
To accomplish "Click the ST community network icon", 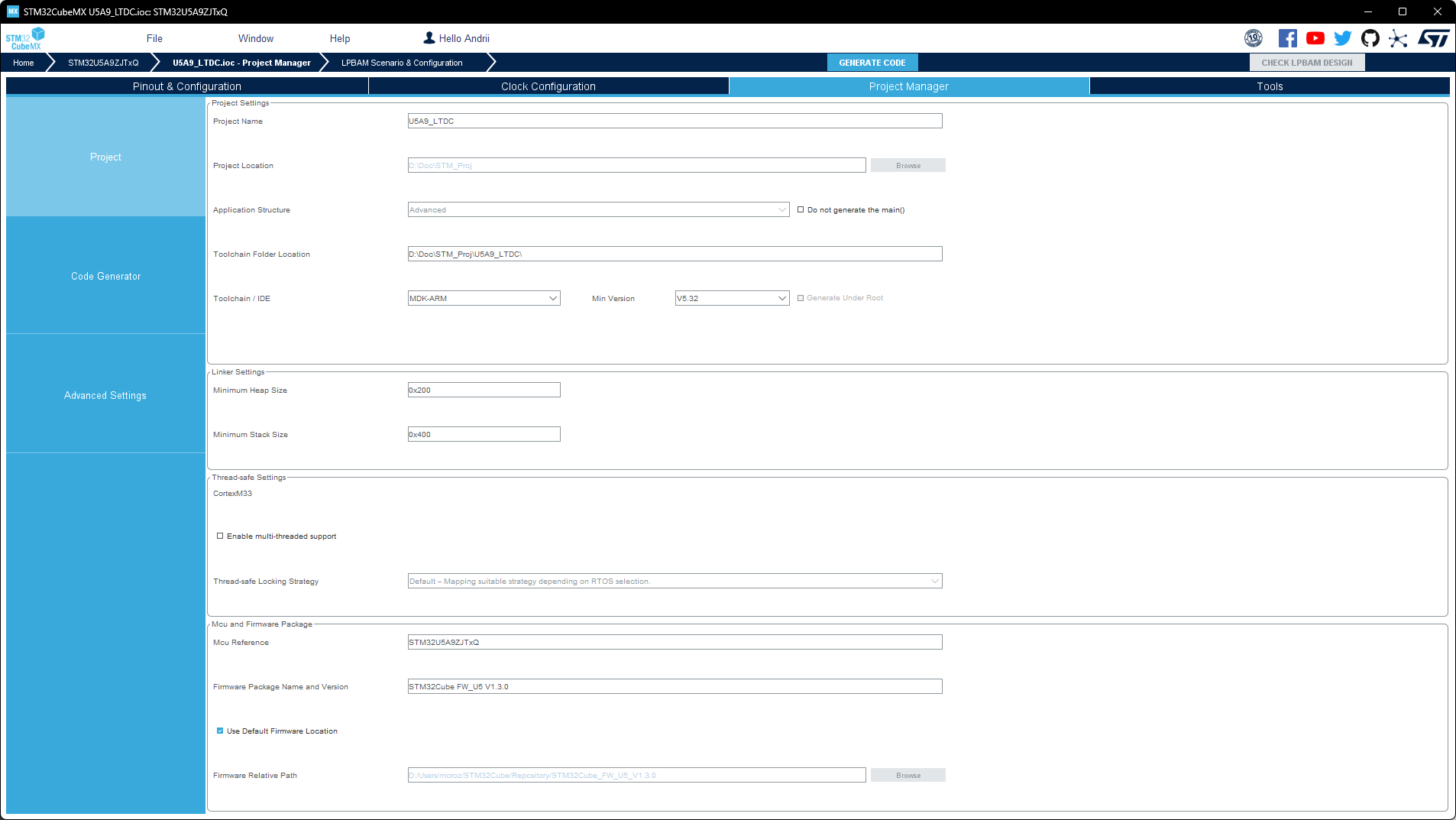I will tap(1398, 38).
